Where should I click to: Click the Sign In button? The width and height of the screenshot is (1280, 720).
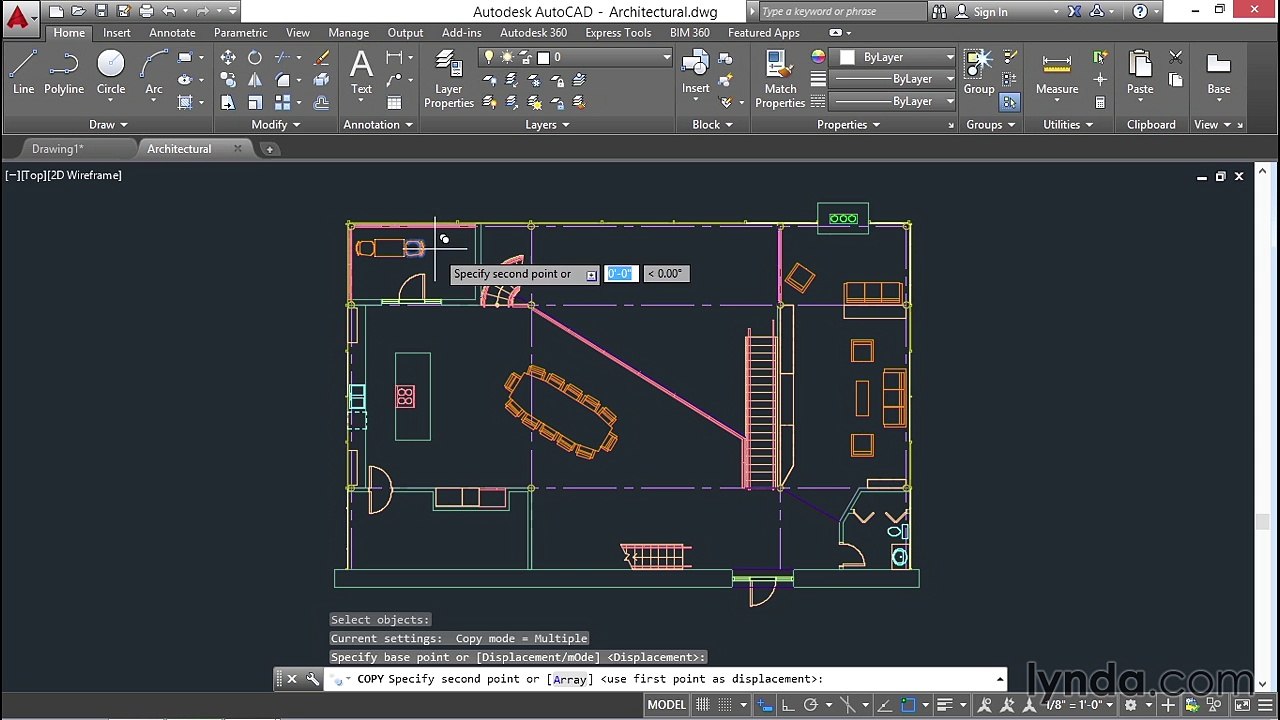pos(980,12)
